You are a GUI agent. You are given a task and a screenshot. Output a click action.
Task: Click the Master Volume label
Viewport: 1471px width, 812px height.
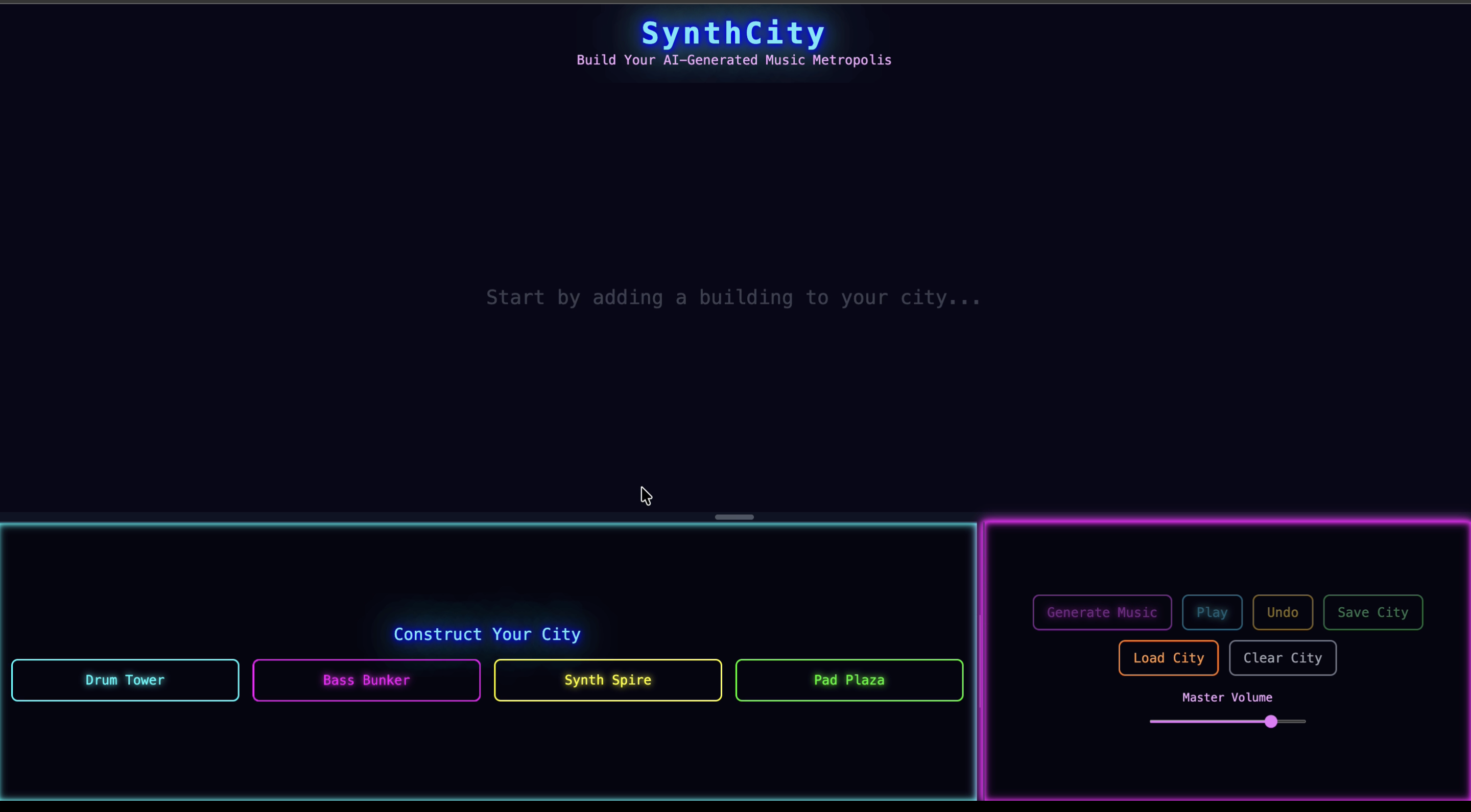click(1226, 697)
